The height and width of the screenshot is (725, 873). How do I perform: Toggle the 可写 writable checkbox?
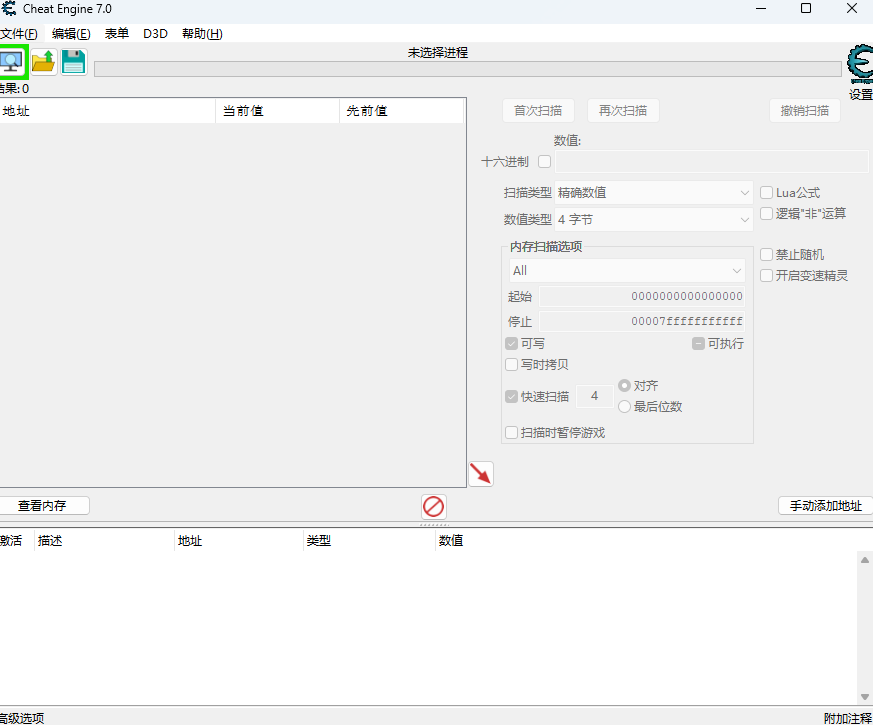tap(511, 344)
